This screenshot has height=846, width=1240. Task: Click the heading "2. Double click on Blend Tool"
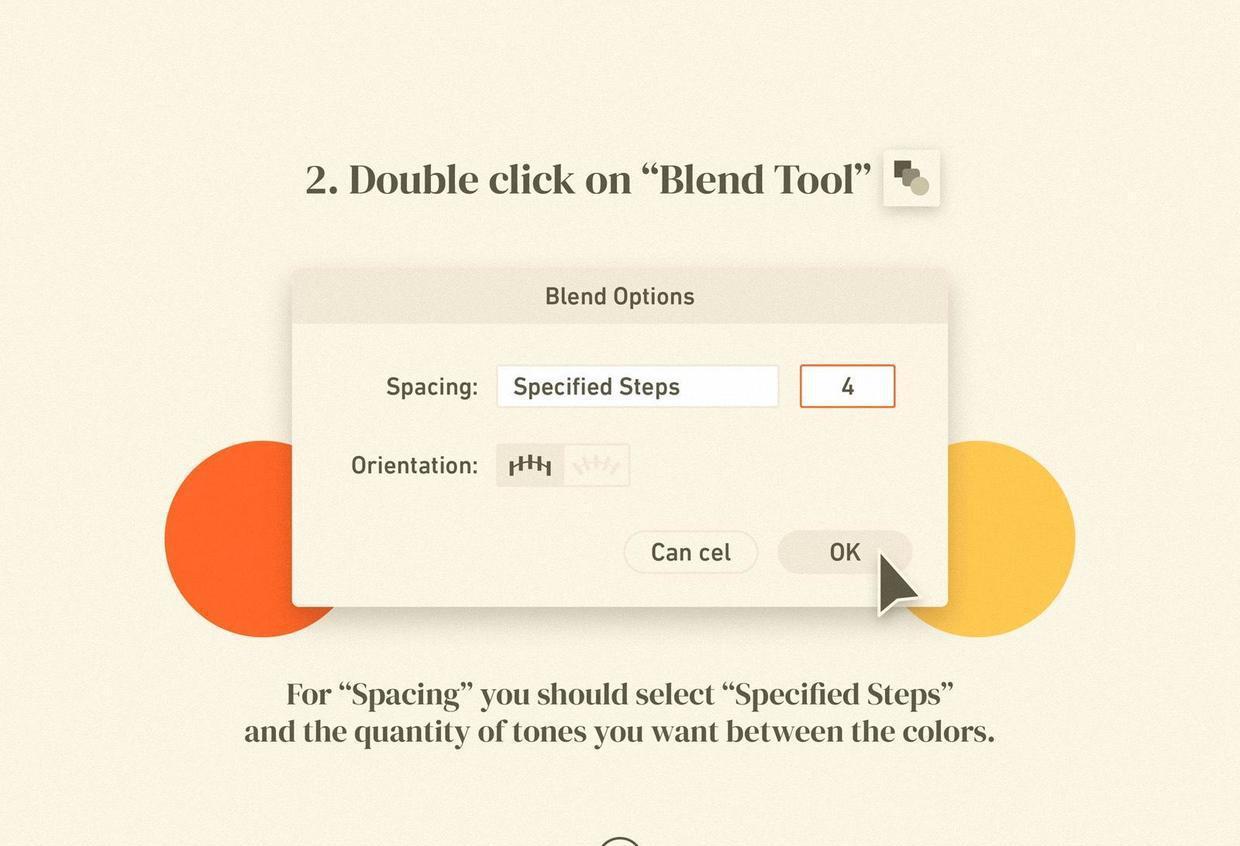click(588, 180)
